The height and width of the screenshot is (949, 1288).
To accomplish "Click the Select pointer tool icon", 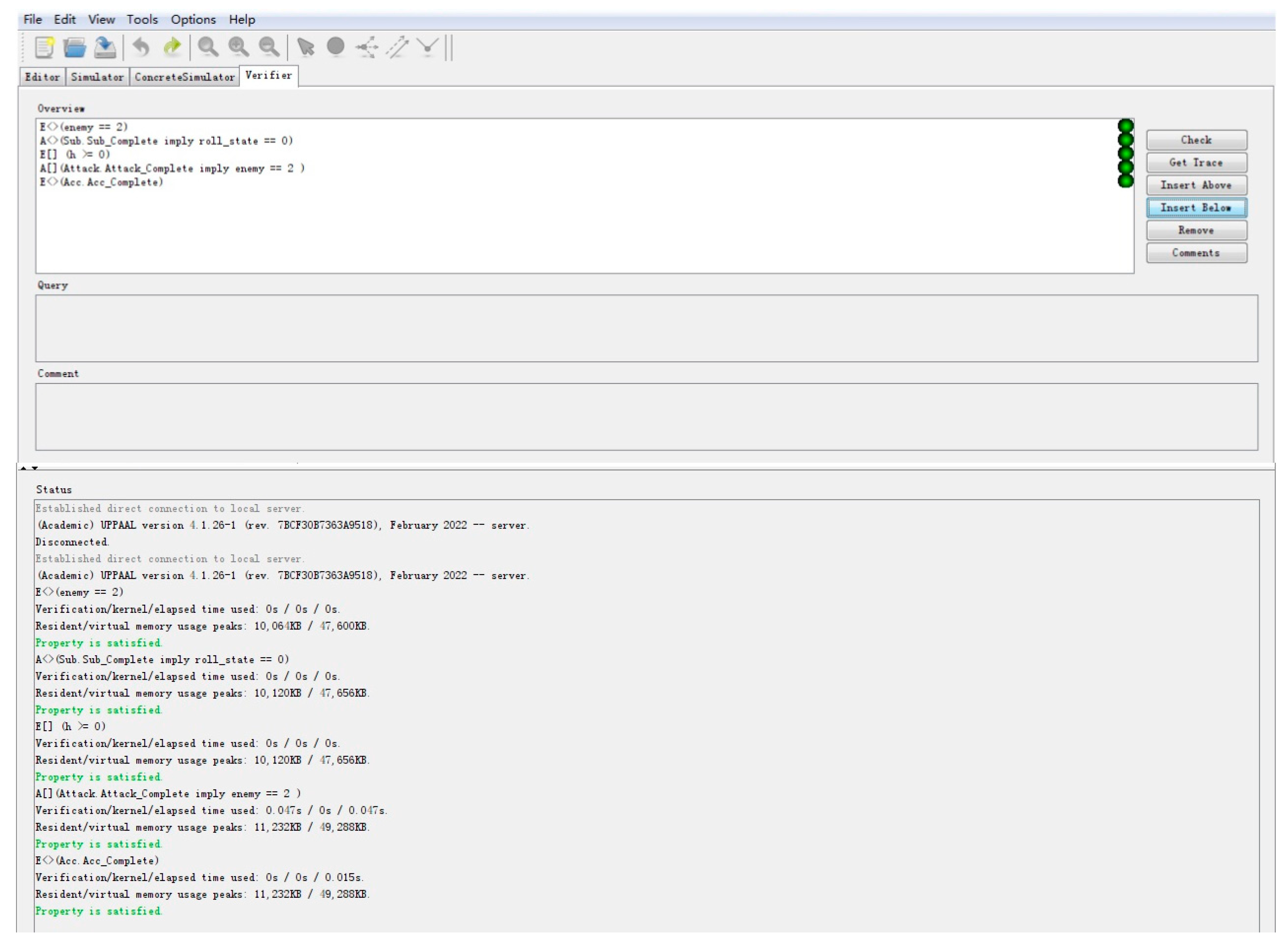I will click(x=306, y=47).
